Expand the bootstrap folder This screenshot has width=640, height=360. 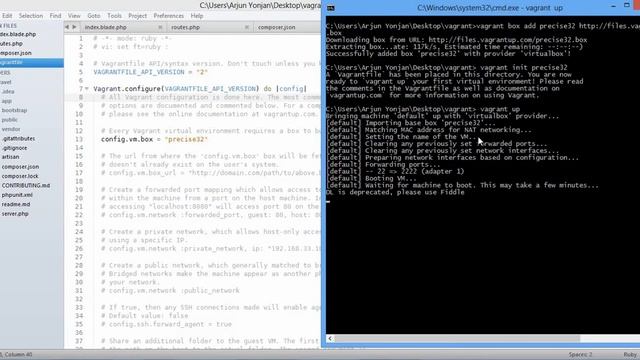[14, 110]
